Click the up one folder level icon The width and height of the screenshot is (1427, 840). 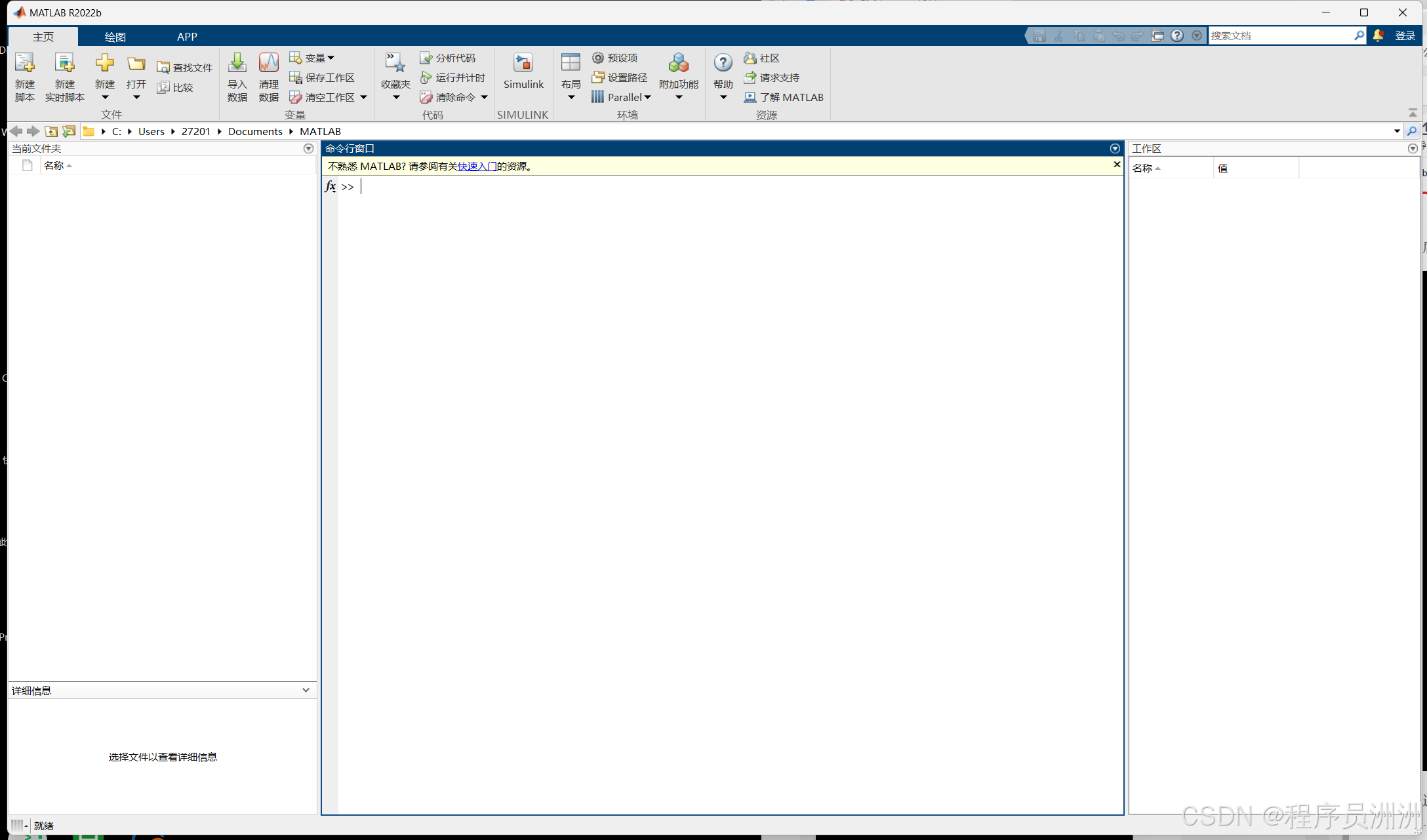[51, 131]
